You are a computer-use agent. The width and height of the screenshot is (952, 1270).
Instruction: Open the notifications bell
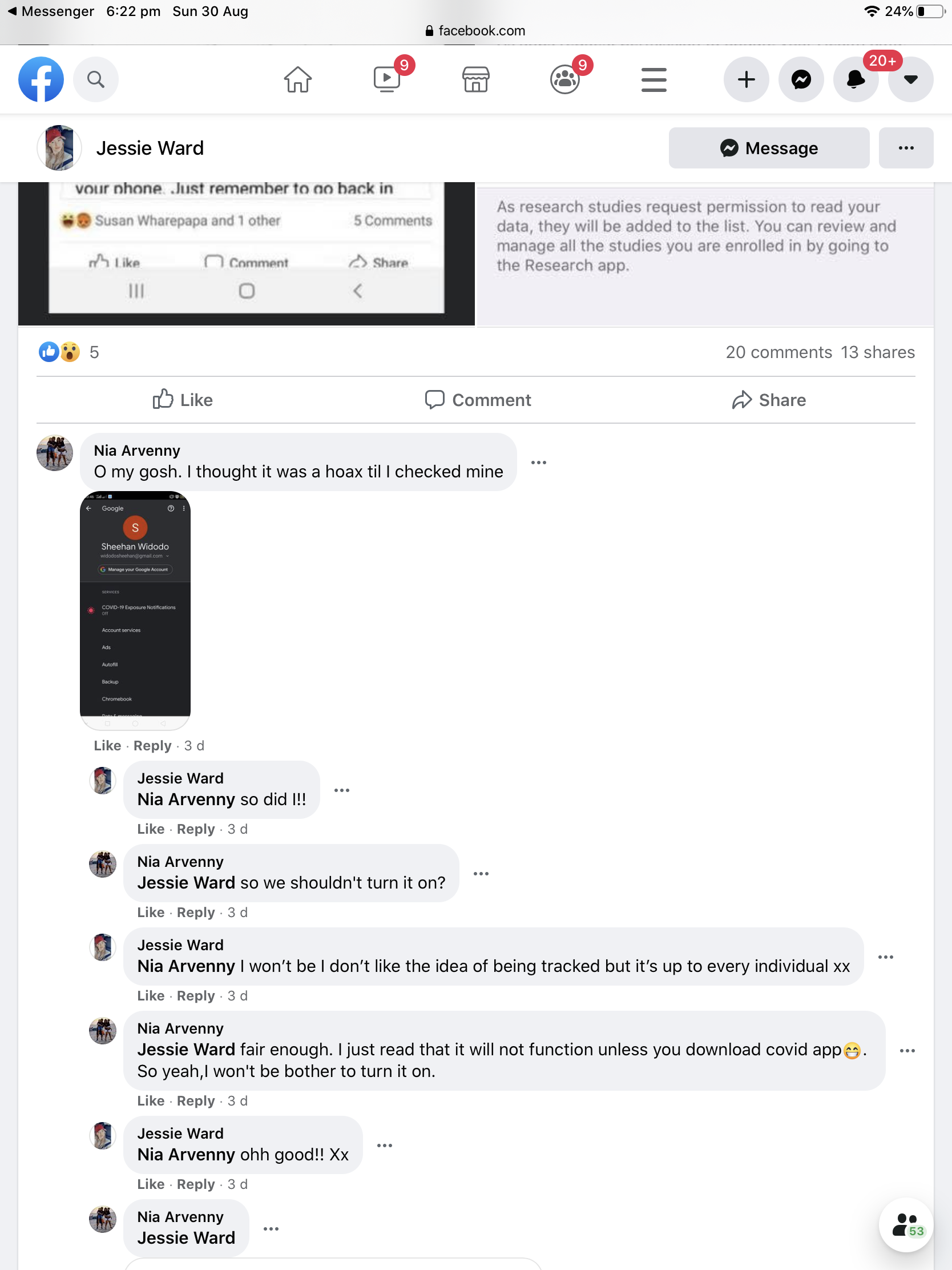pos(856,79)
